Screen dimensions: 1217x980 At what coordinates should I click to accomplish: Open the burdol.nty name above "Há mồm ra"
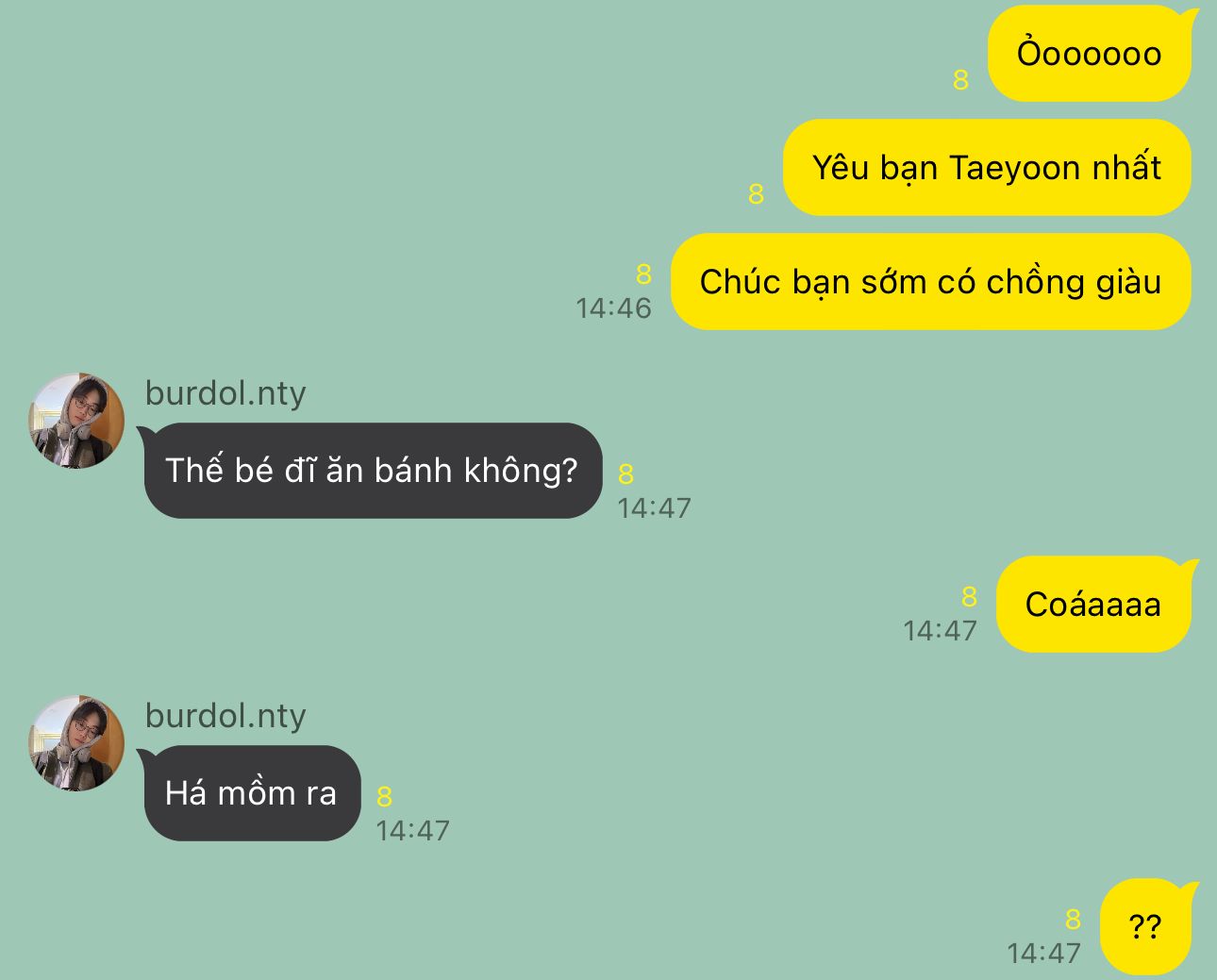click(225, 715)
